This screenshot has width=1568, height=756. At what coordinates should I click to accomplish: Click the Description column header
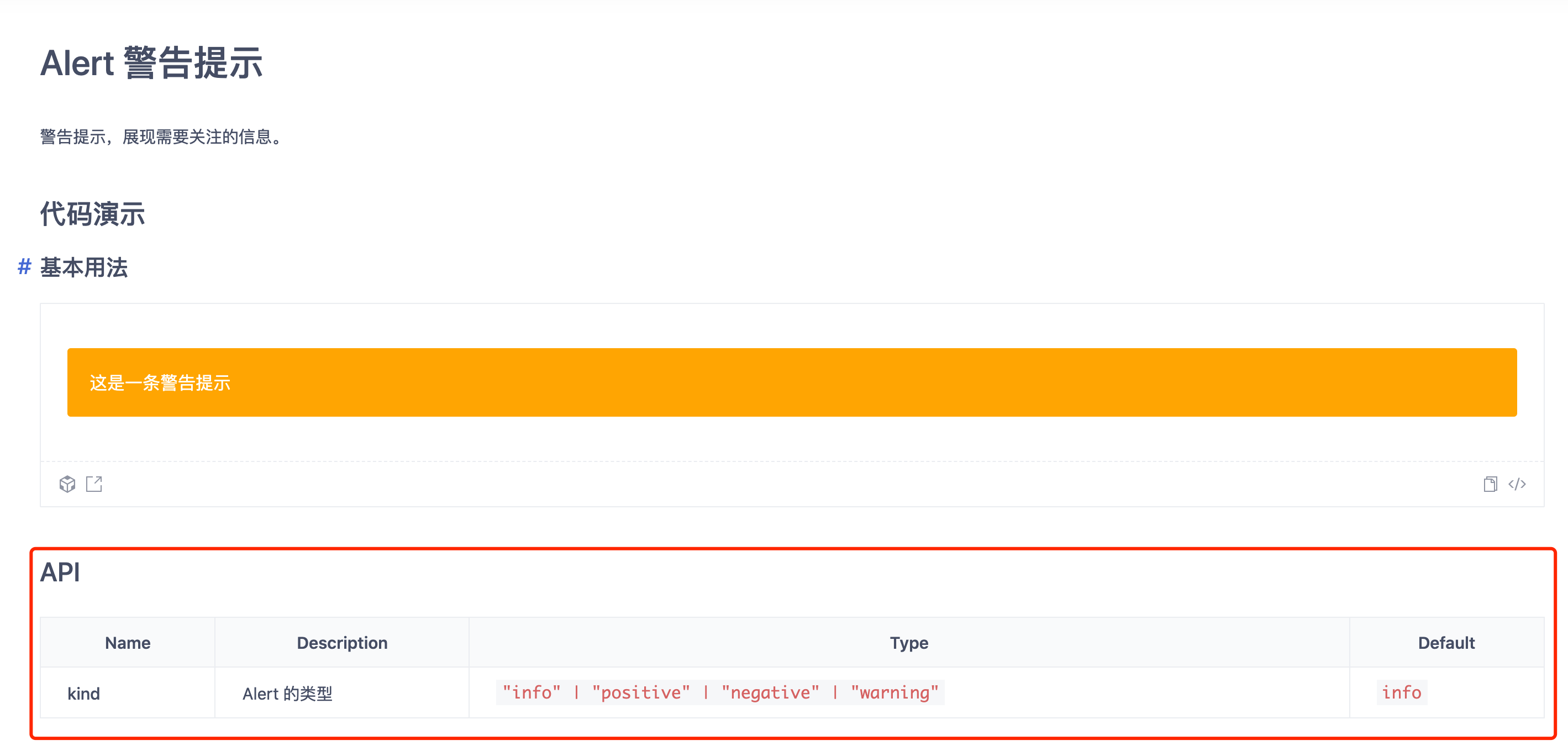pos(341,643)
